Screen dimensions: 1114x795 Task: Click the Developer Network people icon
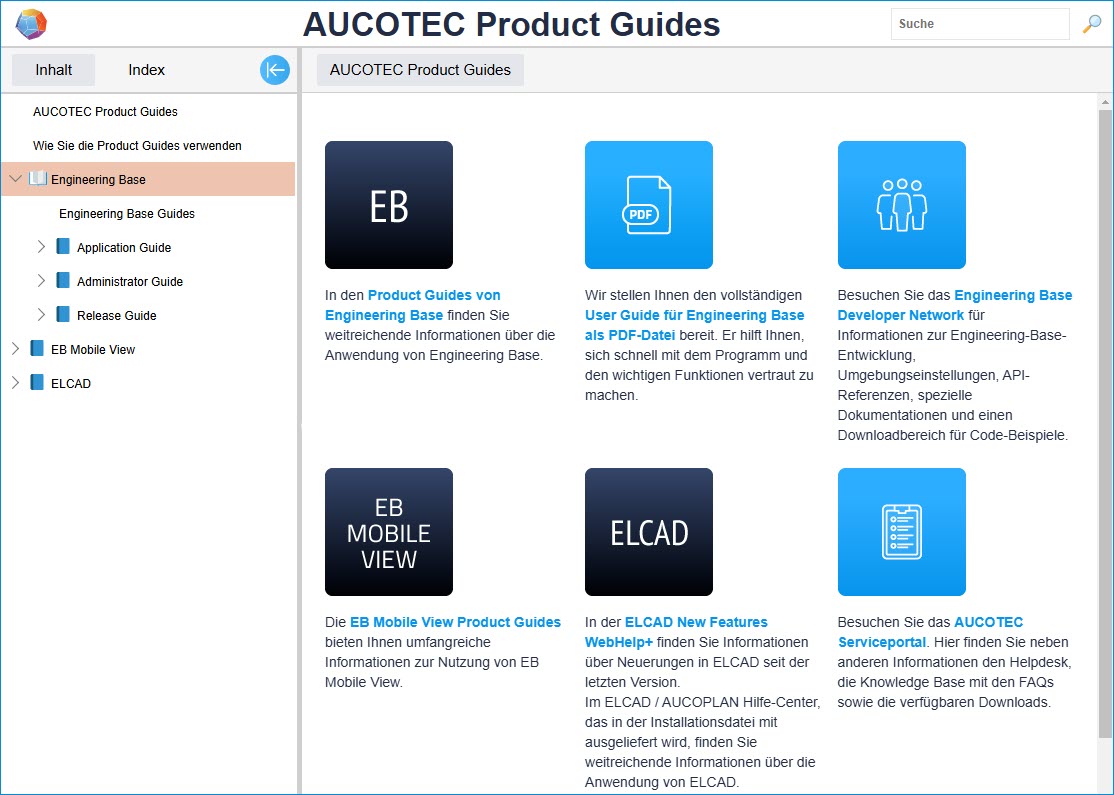(x=901, y=205)
